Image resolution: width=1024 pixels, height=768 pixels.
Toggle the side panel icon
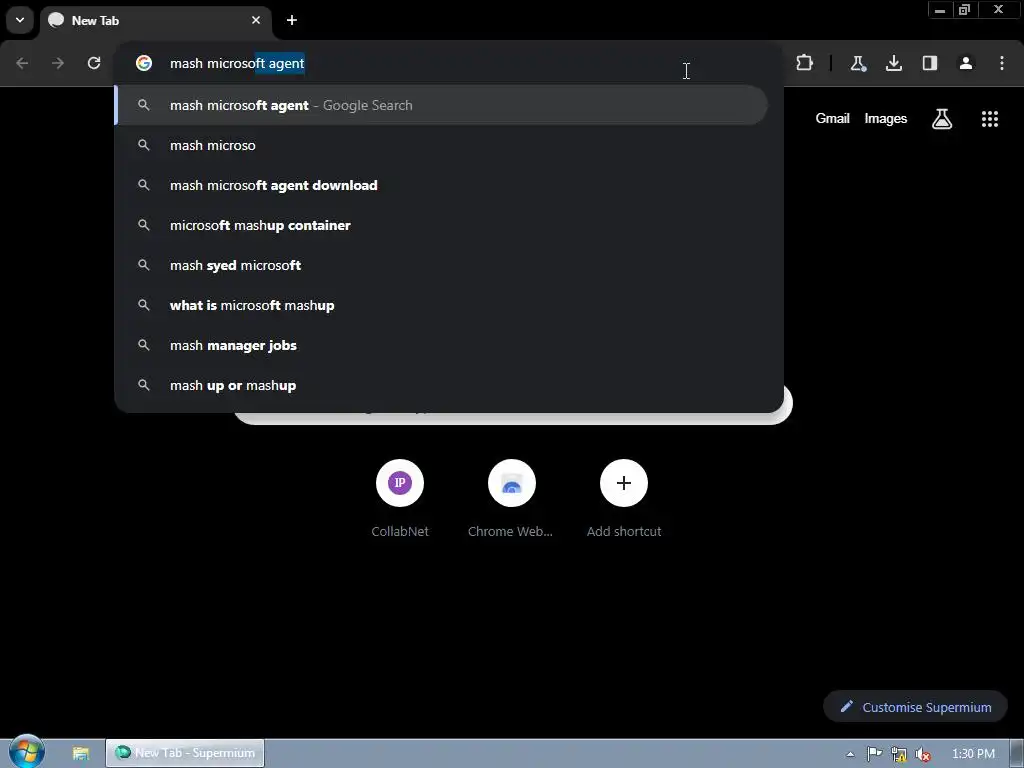930,63
